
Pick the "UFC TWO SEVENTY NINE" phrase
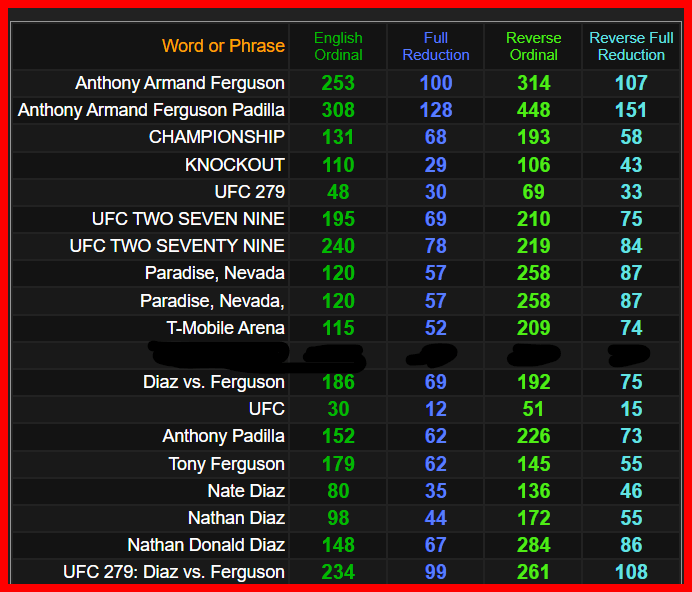(x=177, y=246)
